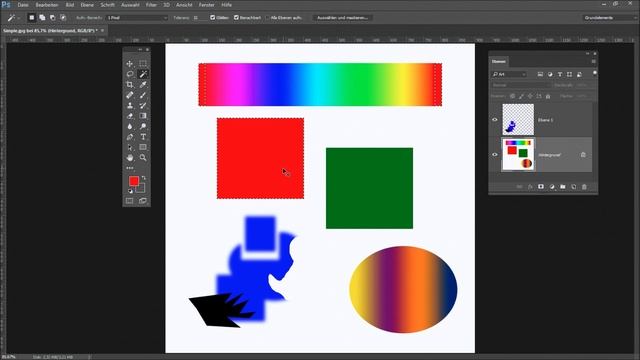This screenshot has width=640, height=360.
Task: Toggle the Glätten anti-alias checkbox
Action: point(213,18)
